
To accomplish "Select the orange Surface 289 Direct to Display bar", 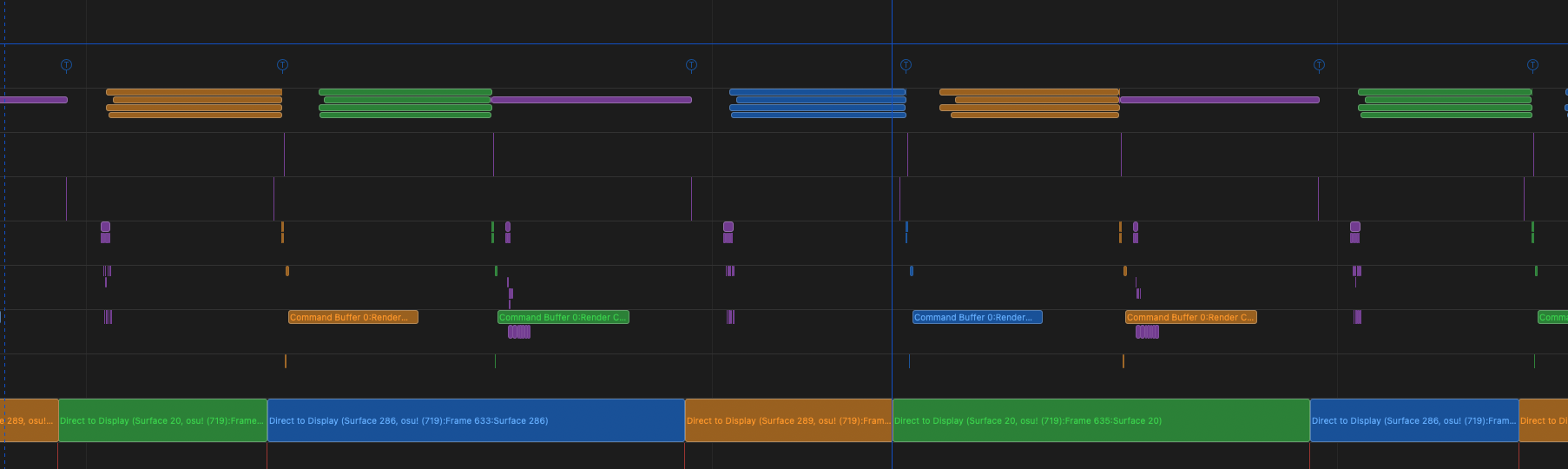I will 788,420.
